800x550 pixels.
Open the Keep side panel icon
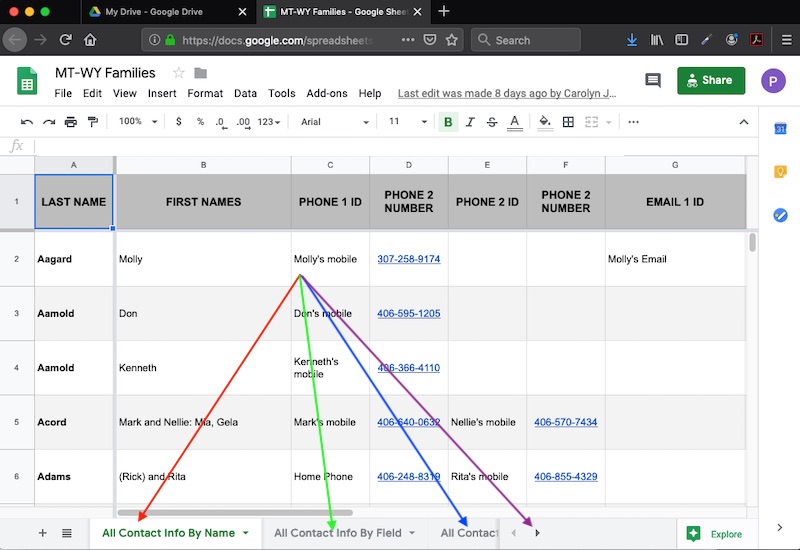click(x=780, y=171)
